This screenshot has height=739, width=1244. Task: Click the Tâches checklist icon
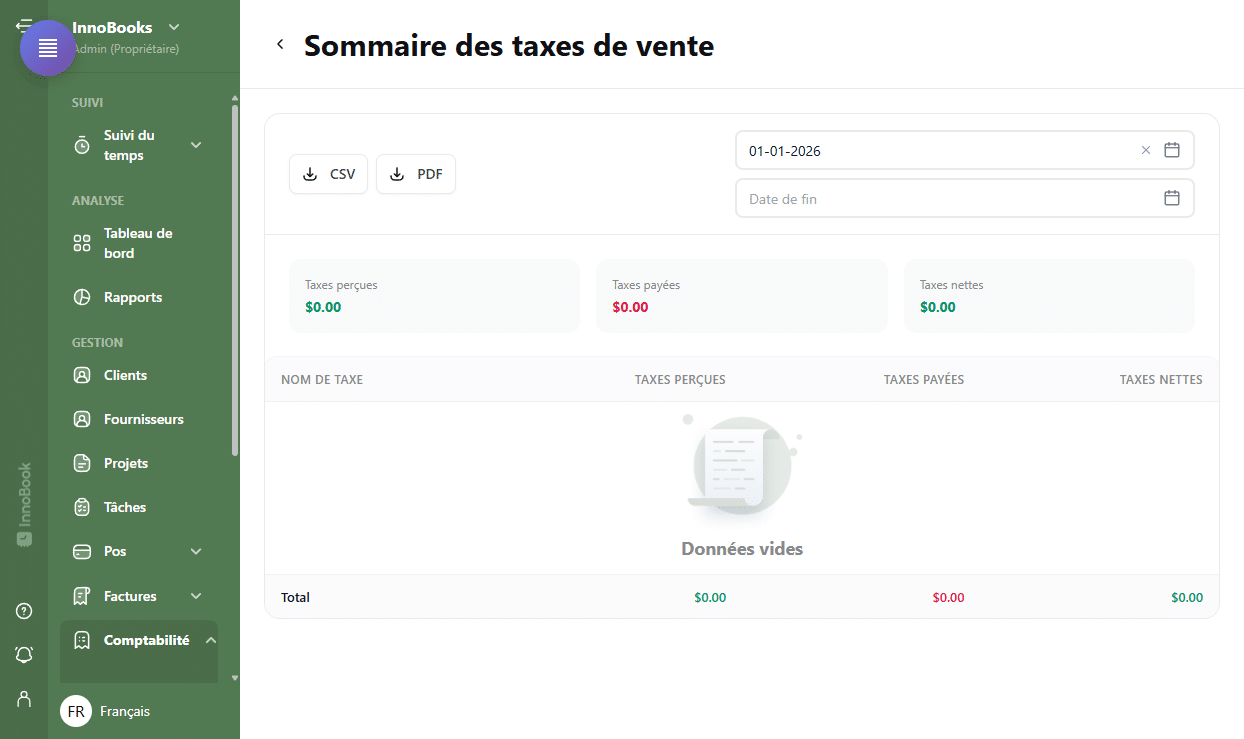(82, 507)
